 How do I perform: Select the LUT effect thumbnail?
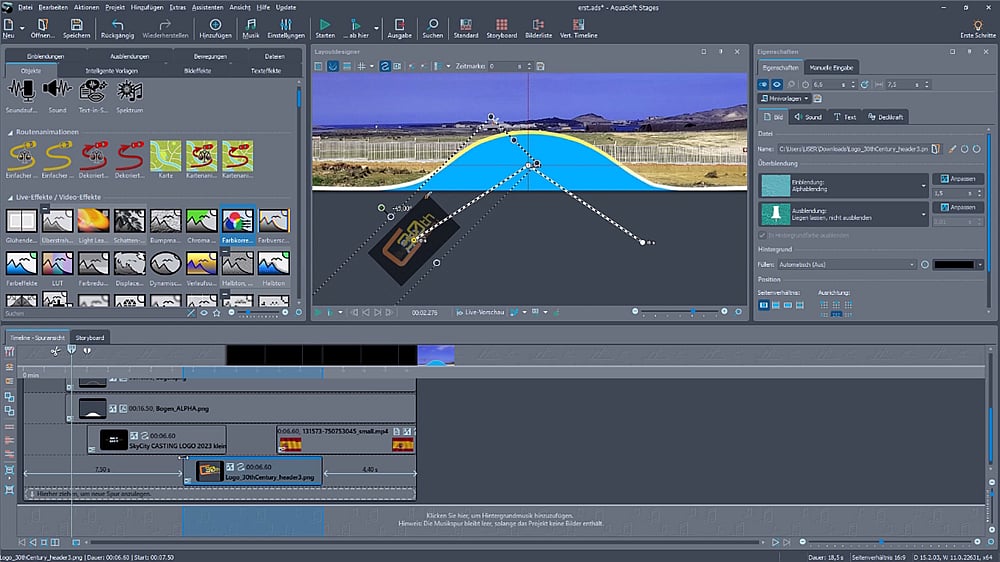click(x=59, y=264)
